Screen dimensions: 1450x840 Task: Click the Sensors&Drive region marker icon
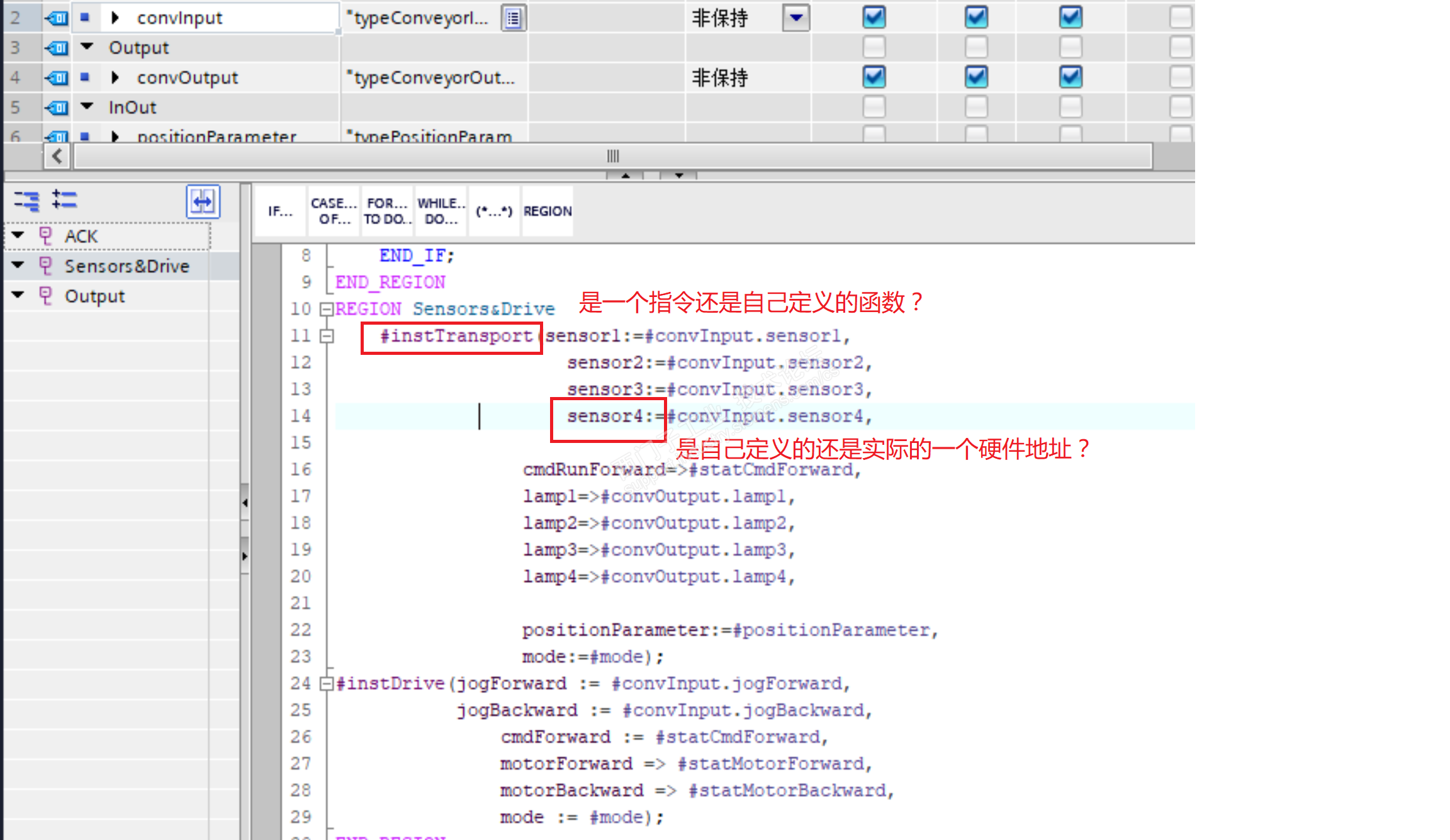point(45,266)
